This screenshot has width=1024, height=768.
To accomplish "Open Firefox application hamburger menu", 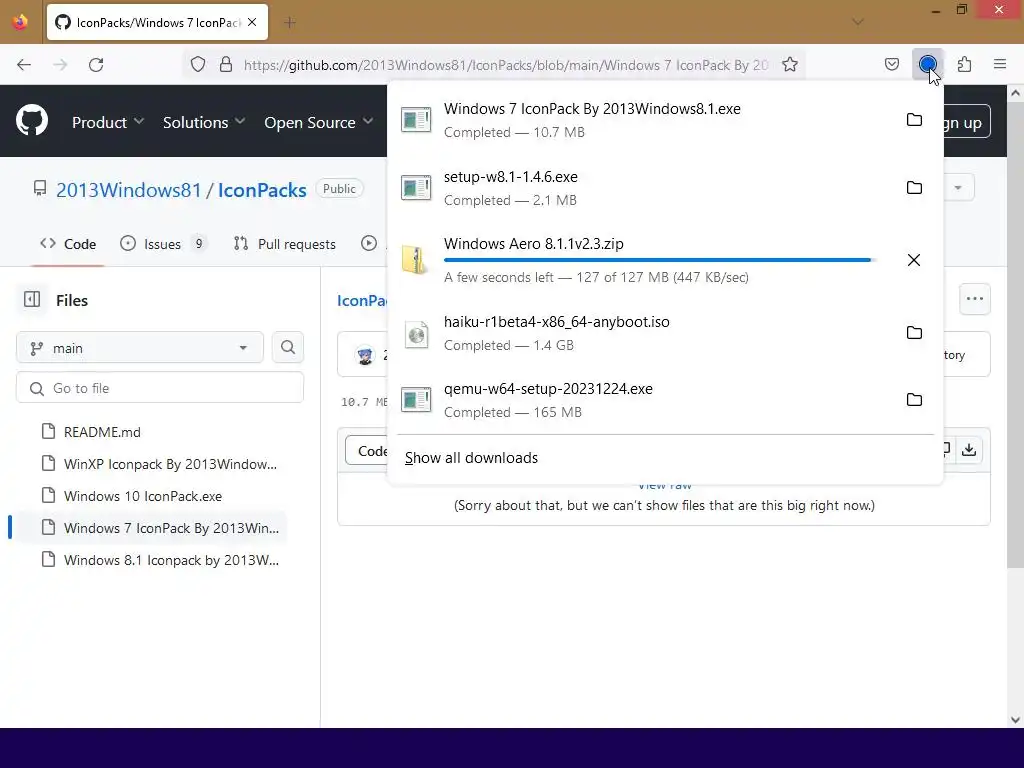I will pyautogui.click(x=1000, y=64).
